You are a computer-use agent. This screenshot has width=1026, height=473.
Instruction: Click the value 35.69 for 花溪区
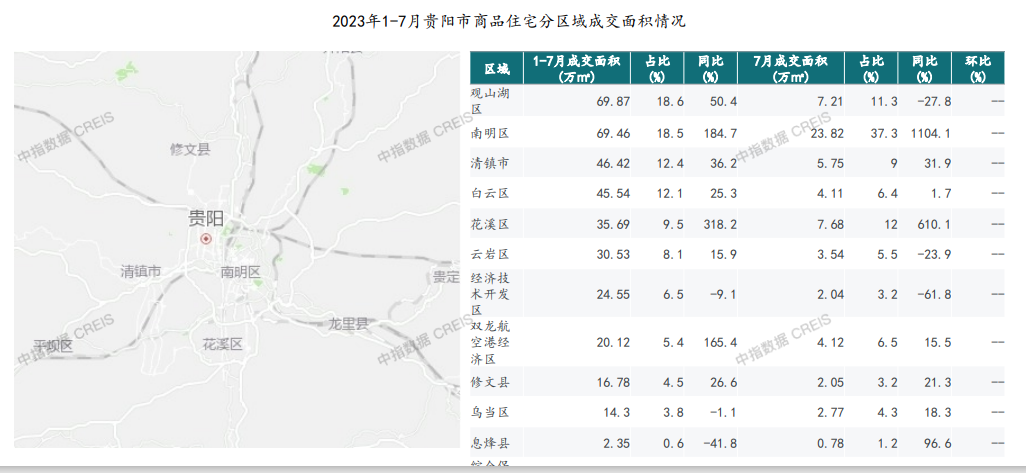614,224
